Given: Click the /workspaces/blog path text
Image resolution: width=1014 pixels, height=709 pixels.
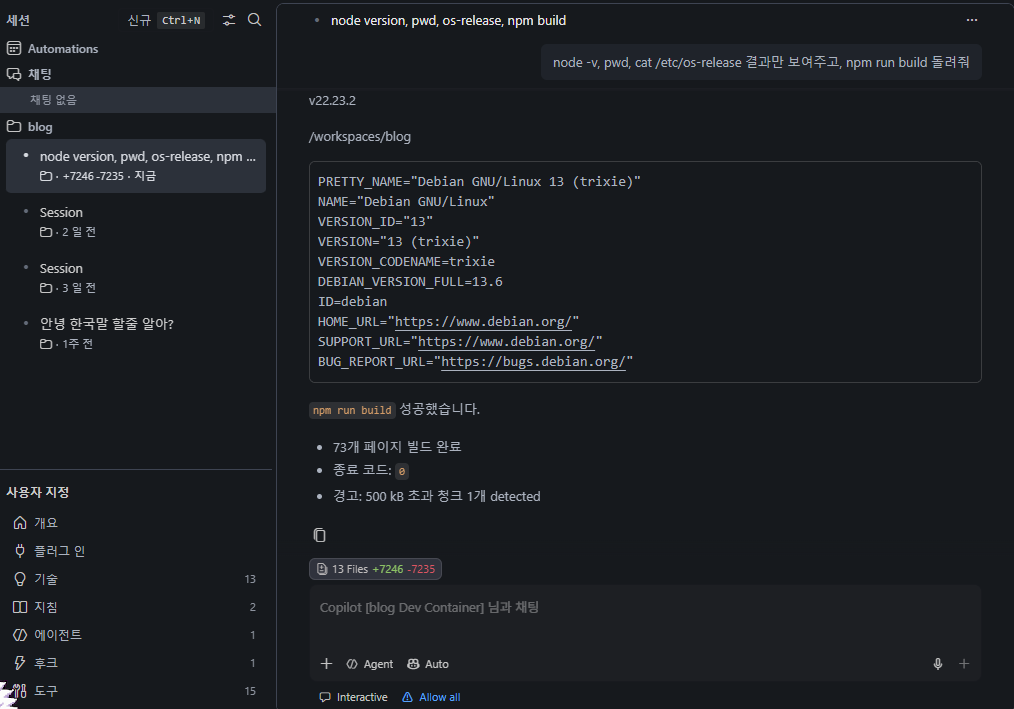Looking at the screenshot, I should [x=360, y=136].
